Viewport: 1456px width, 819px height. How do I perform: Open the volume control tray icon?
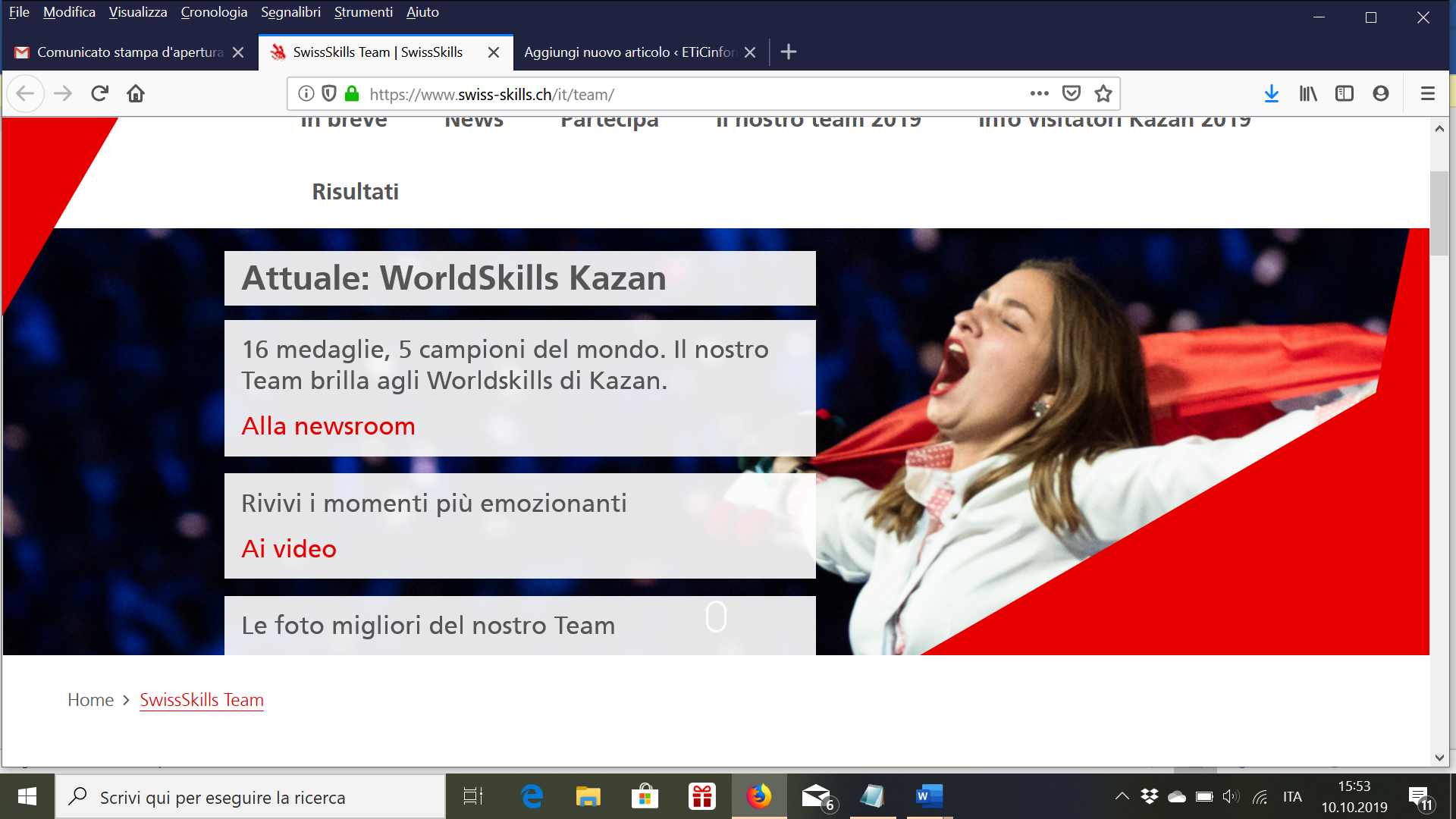click(x=1231, y=796)
